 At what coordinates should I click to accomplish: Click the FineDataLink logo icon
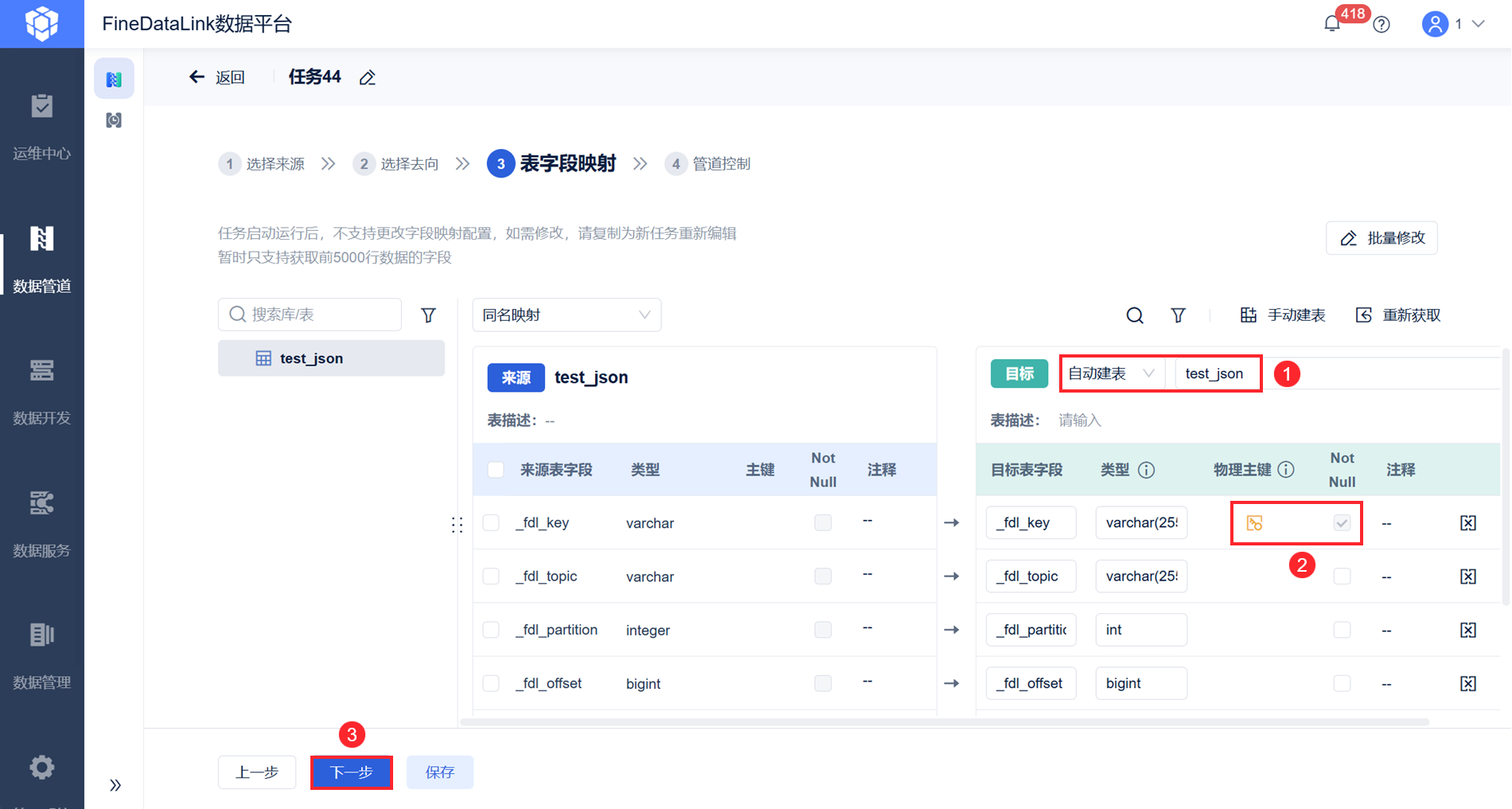click(41, 24)
